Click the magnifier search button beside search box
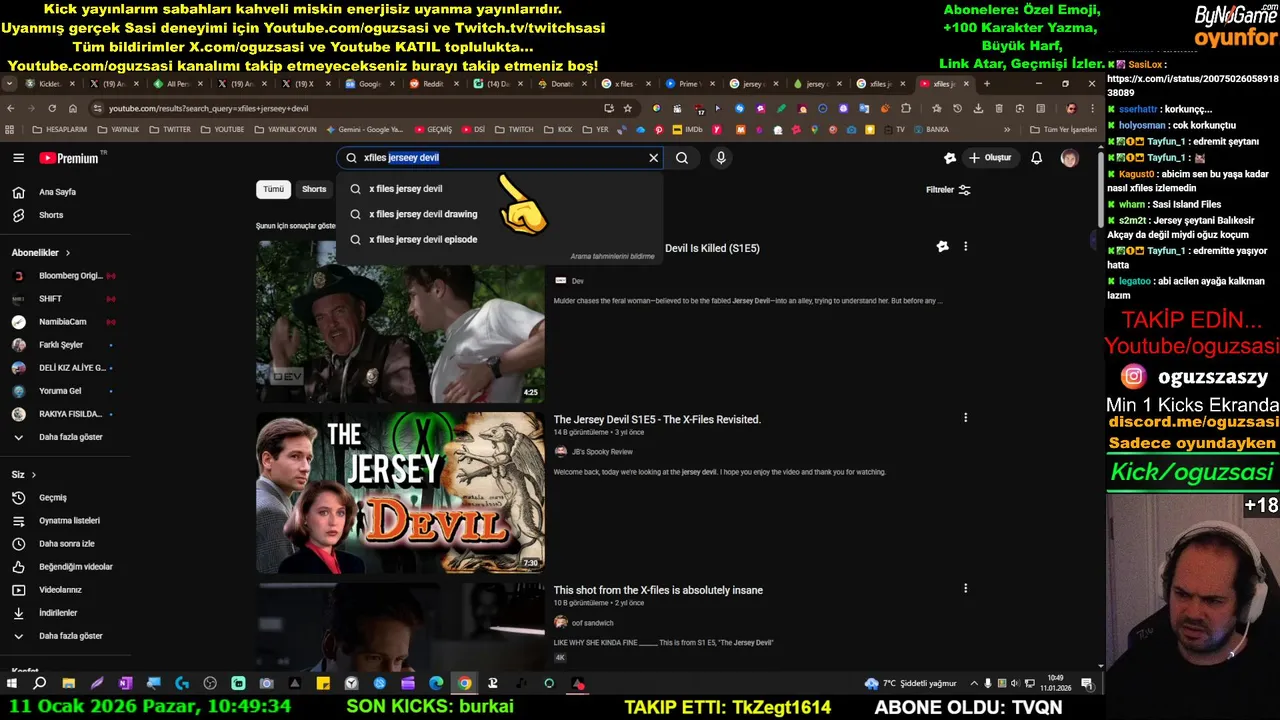The image size is (1280, 720). (x=682, y=158)
